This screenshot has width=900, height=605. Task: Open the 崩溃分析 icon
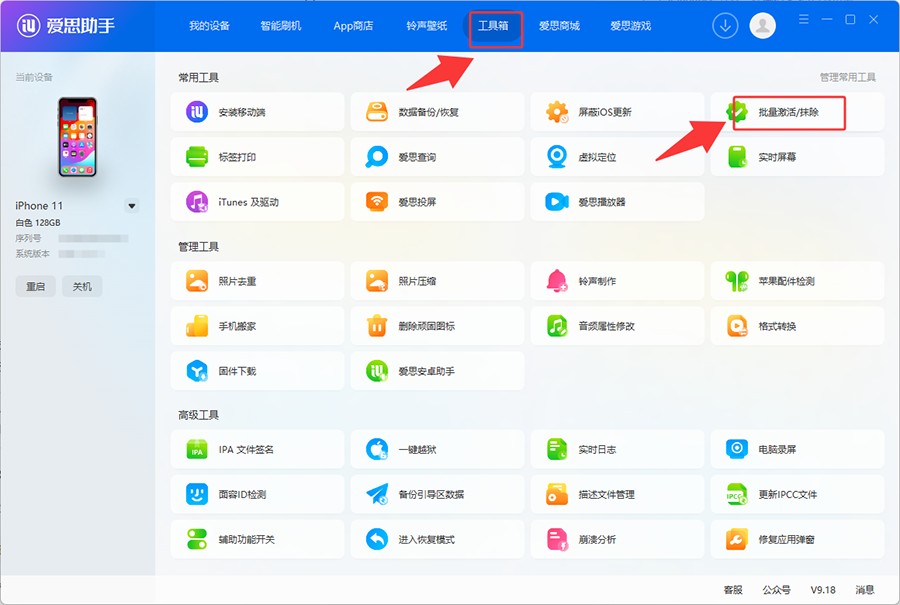(557, 540)
